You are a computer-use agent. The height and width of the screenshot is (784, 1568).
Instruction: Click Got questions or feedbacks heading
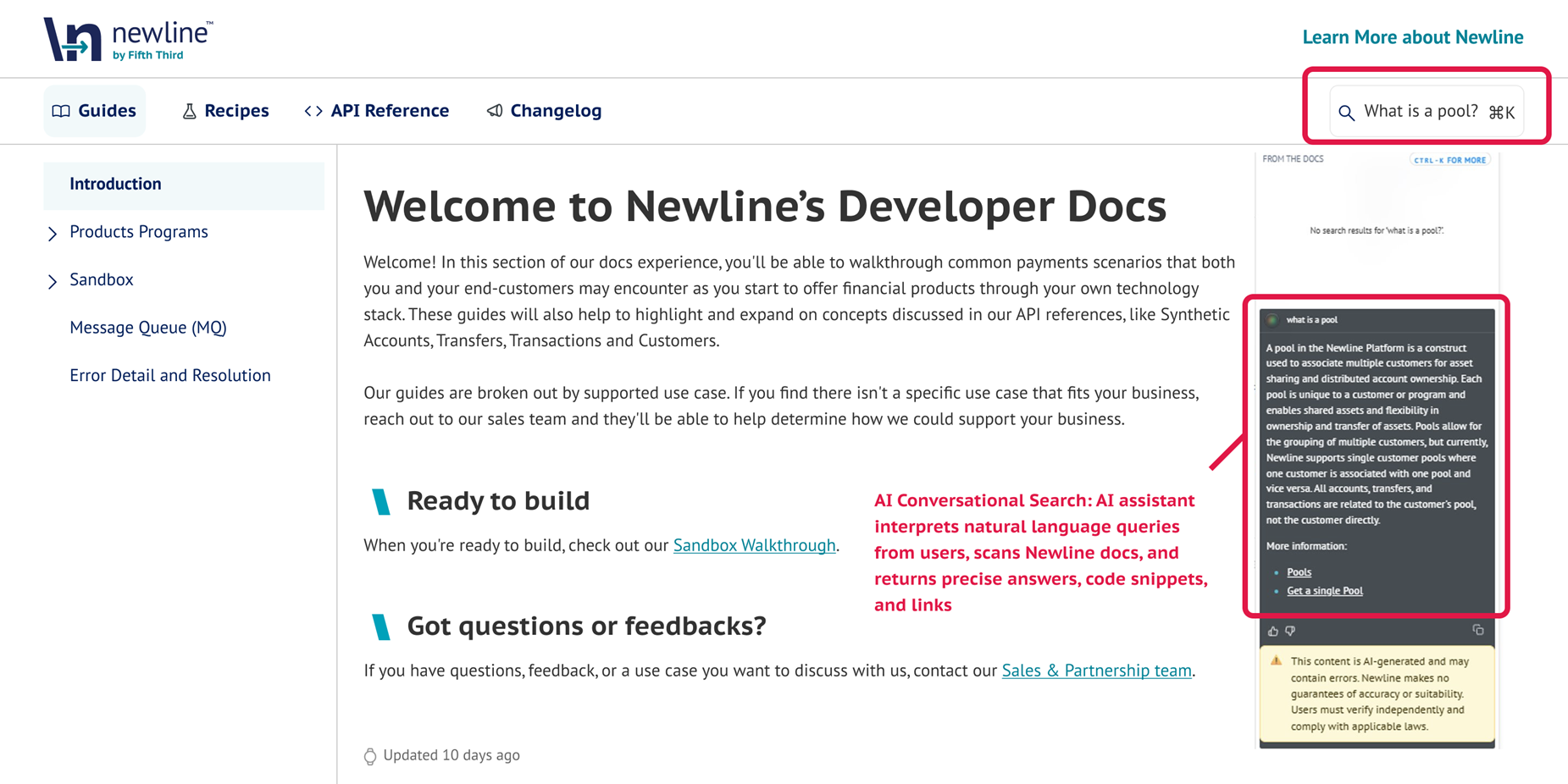pos(586,626)
